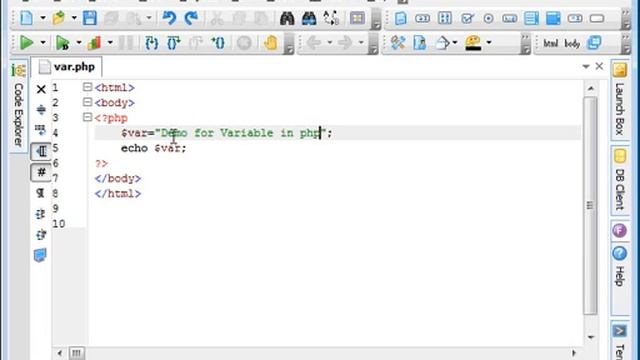Save the file with the floppy icon
This screenshot has height=360, width=640.
[x=90, y=18]
